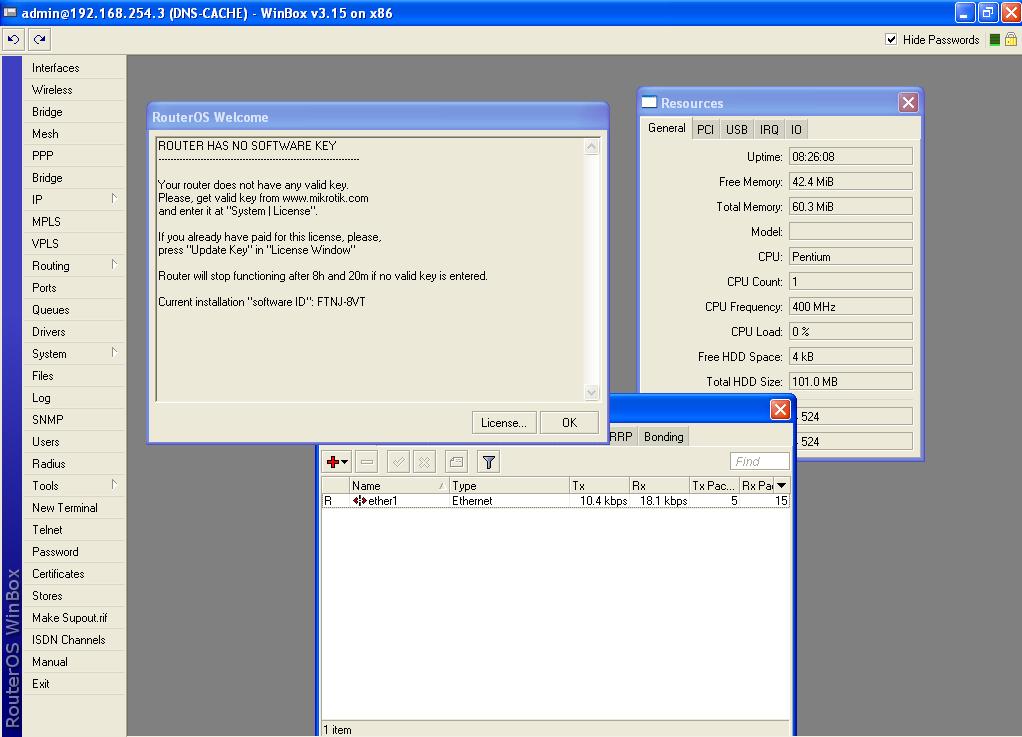Click the Find input field
Image resolution: width=1022 pixels, height=737 pixels.
[x=759, y=461]
